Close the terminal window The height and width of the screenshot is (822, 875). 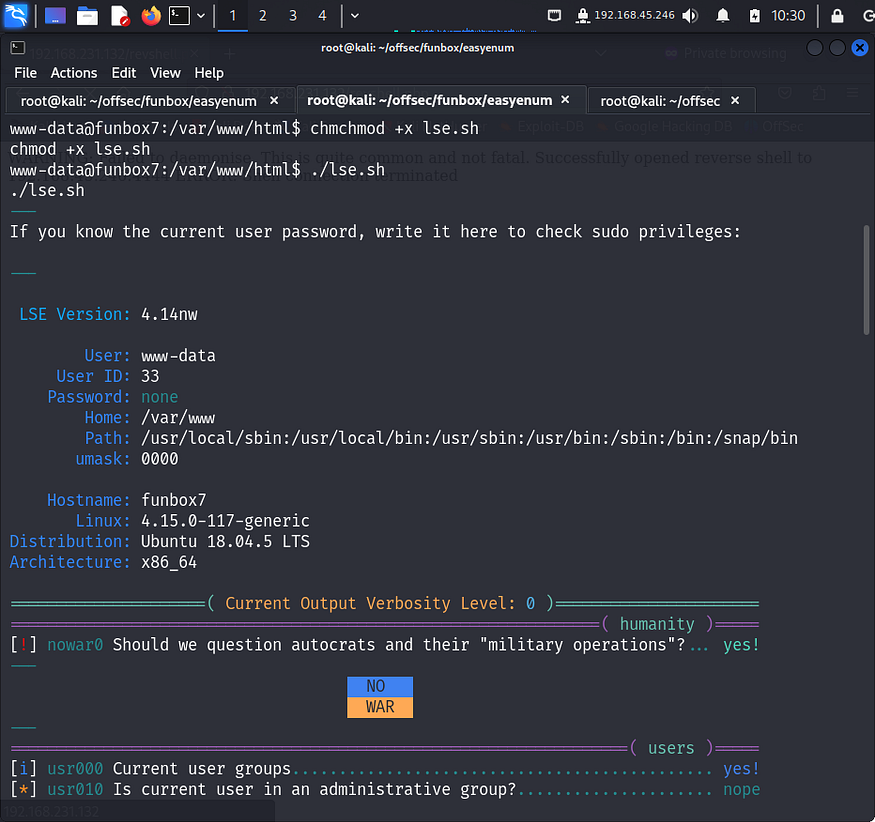coord(860,48)
